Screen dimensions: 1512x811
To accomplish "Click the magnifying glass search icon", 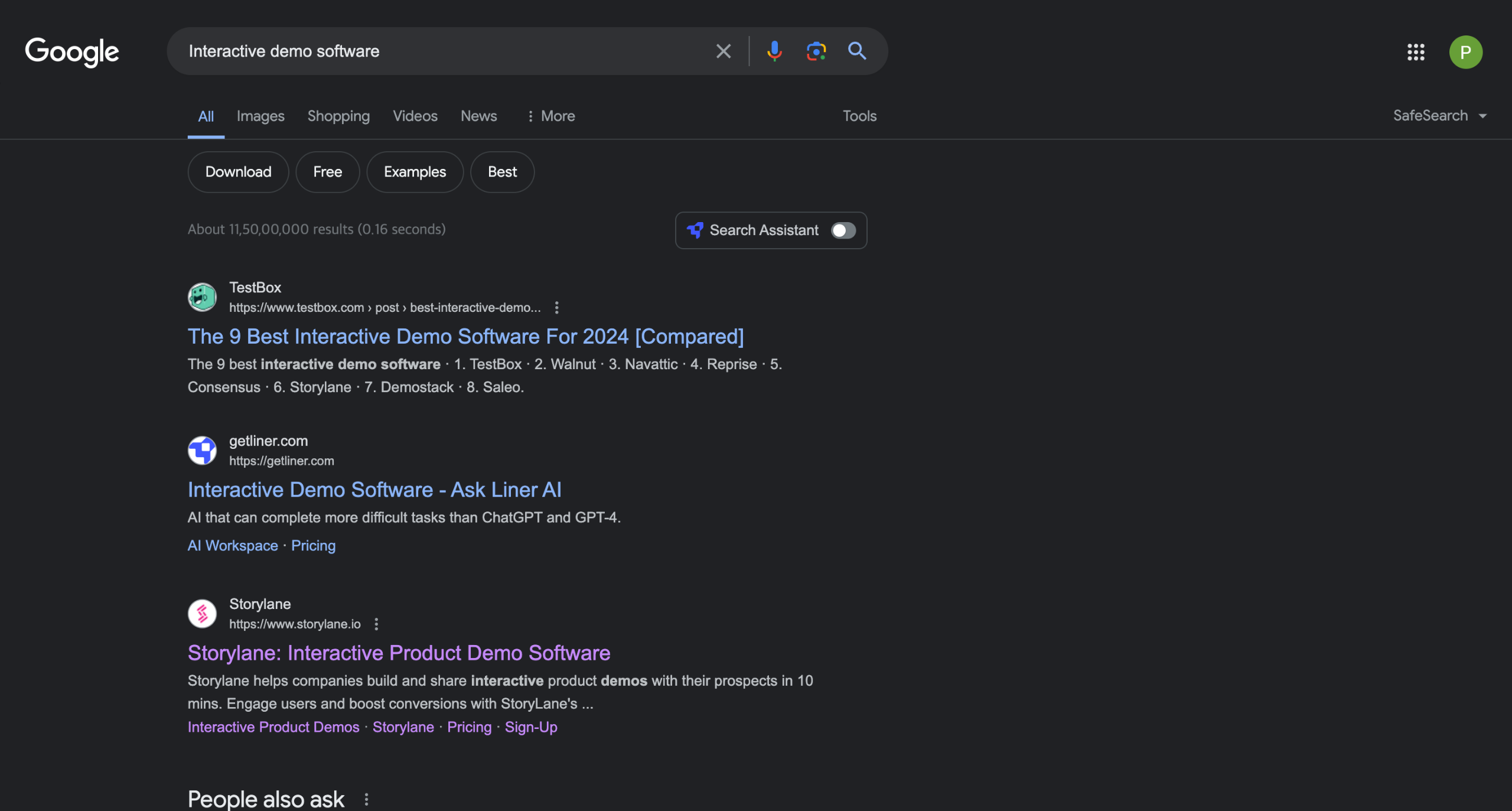I will [x=857, y=51].
